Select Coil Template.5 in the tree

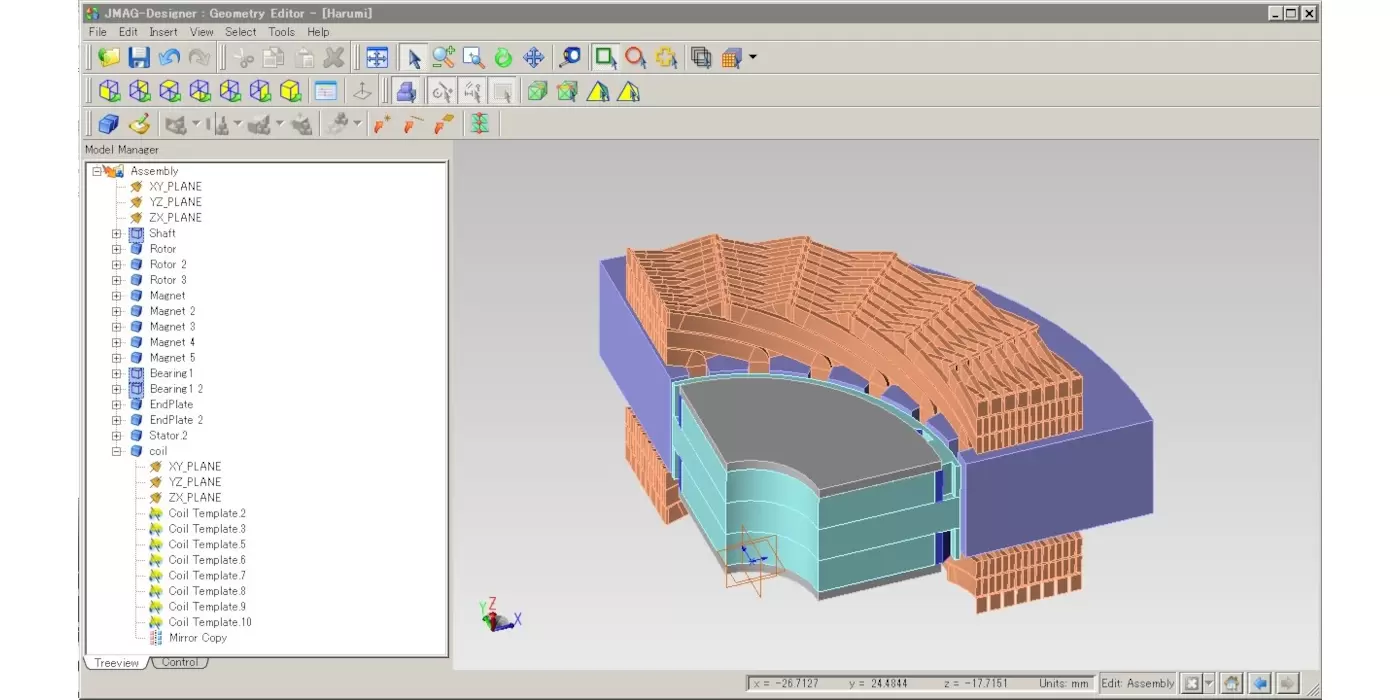[206, 545]
